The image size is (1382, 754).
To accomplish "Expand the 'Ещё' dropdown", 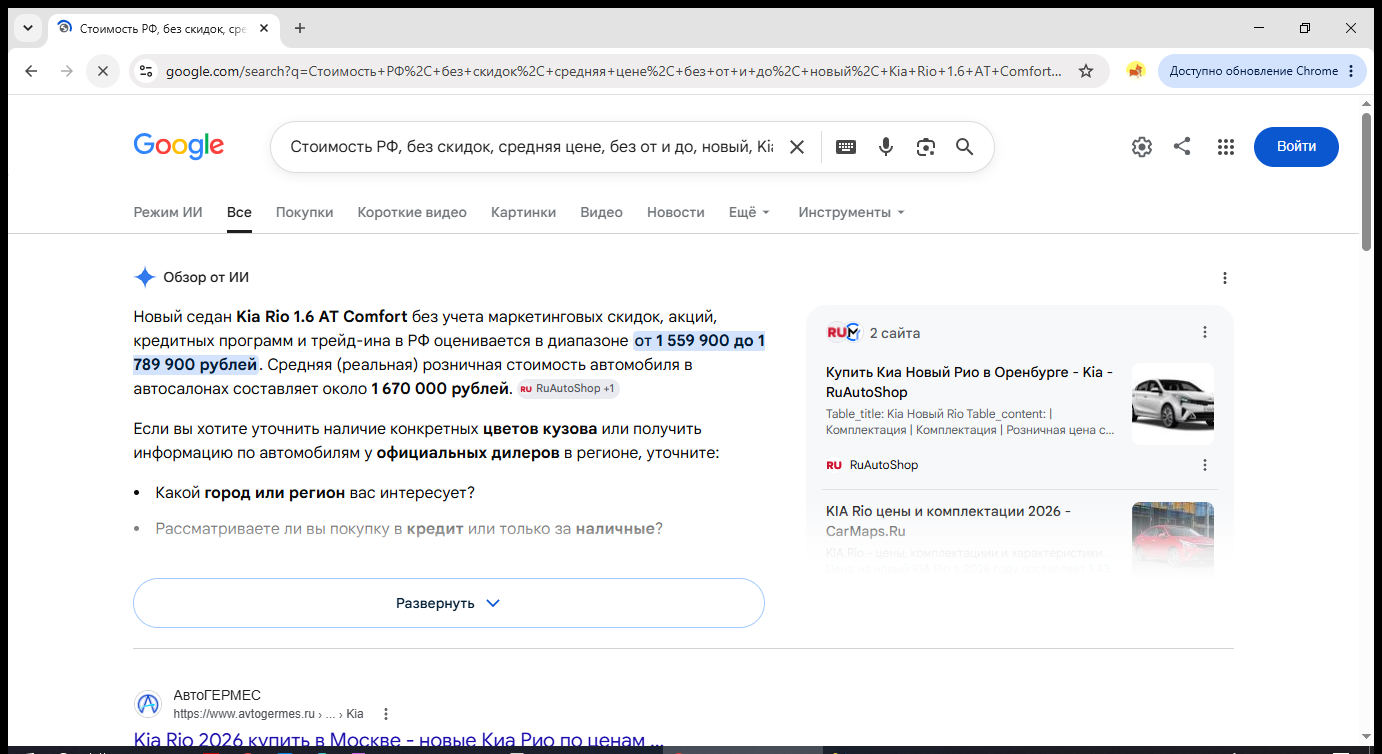I will point(750,212).
